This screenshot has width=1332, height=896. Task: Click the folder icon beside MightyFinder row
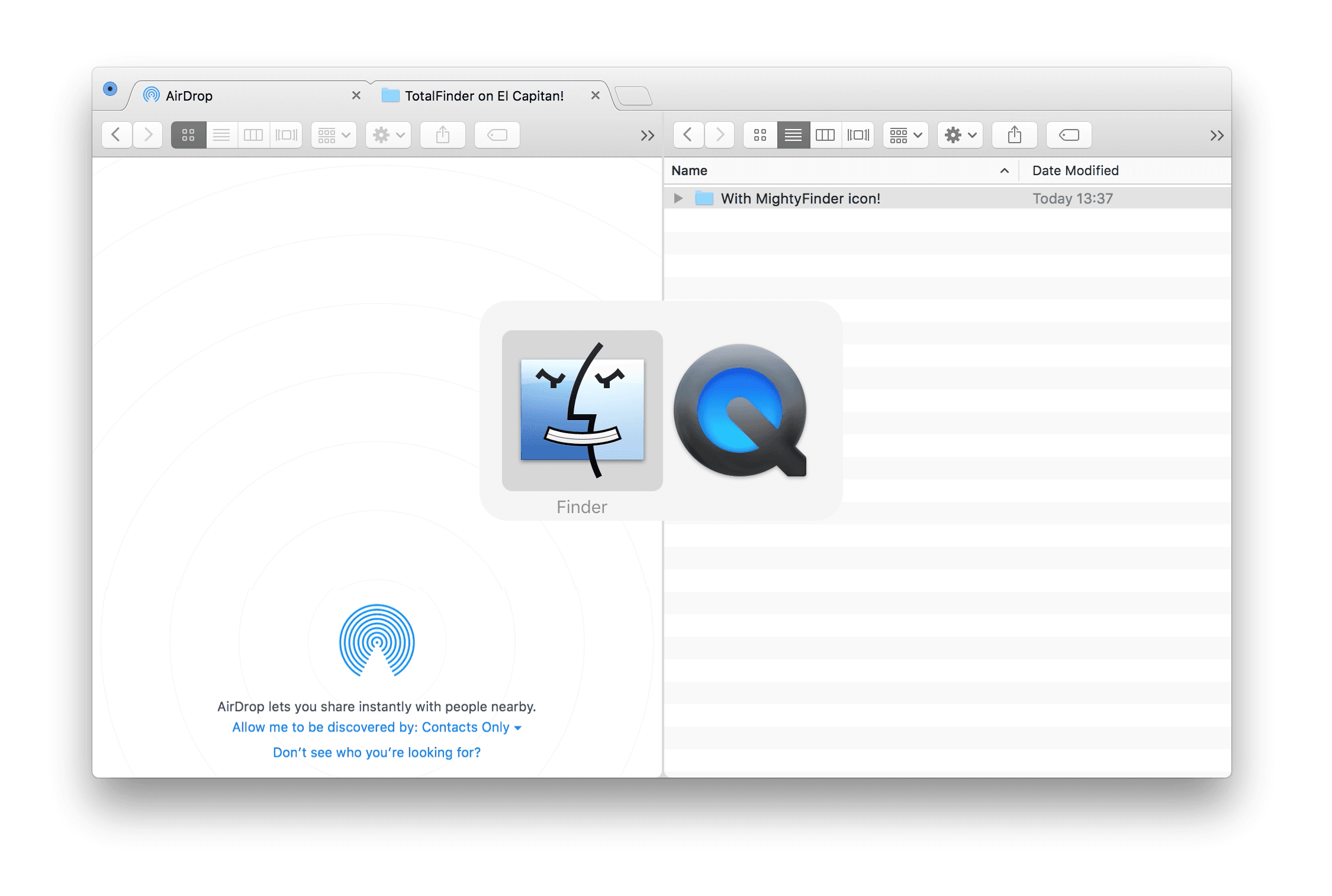click(x=704, y=198)
